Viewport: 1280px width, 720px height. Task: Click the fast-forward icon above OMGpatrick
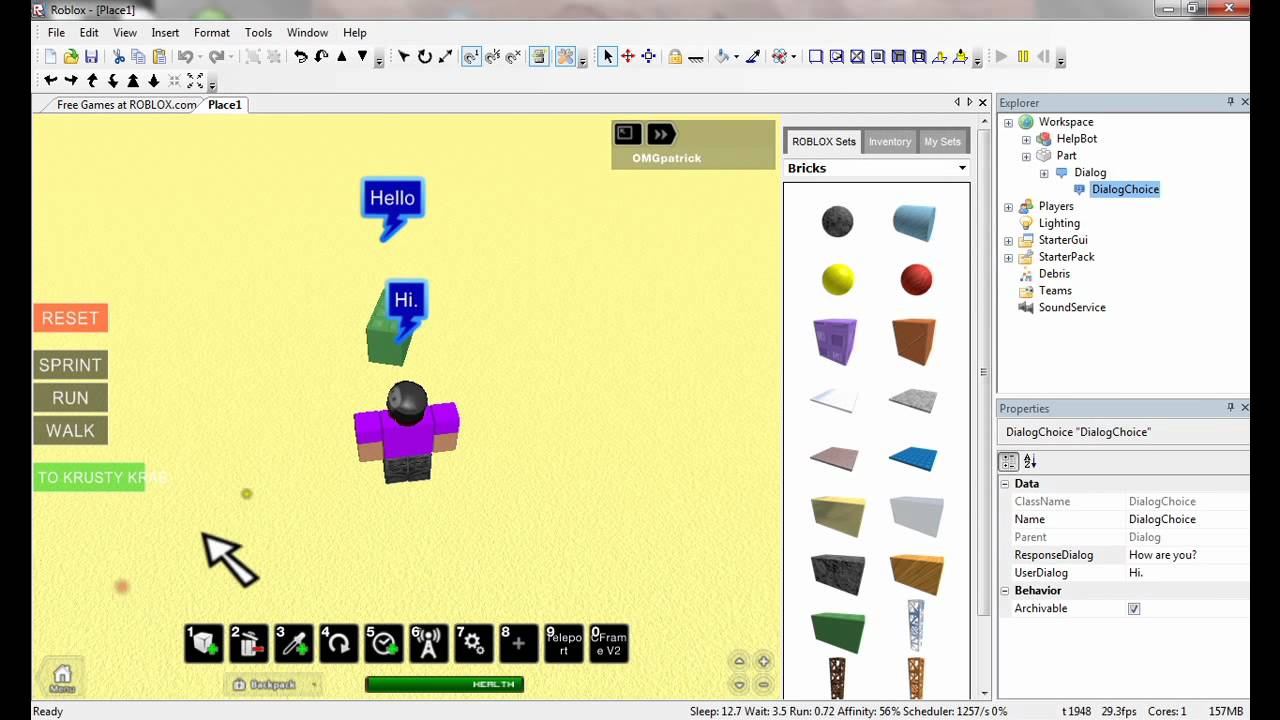point(661,134)
